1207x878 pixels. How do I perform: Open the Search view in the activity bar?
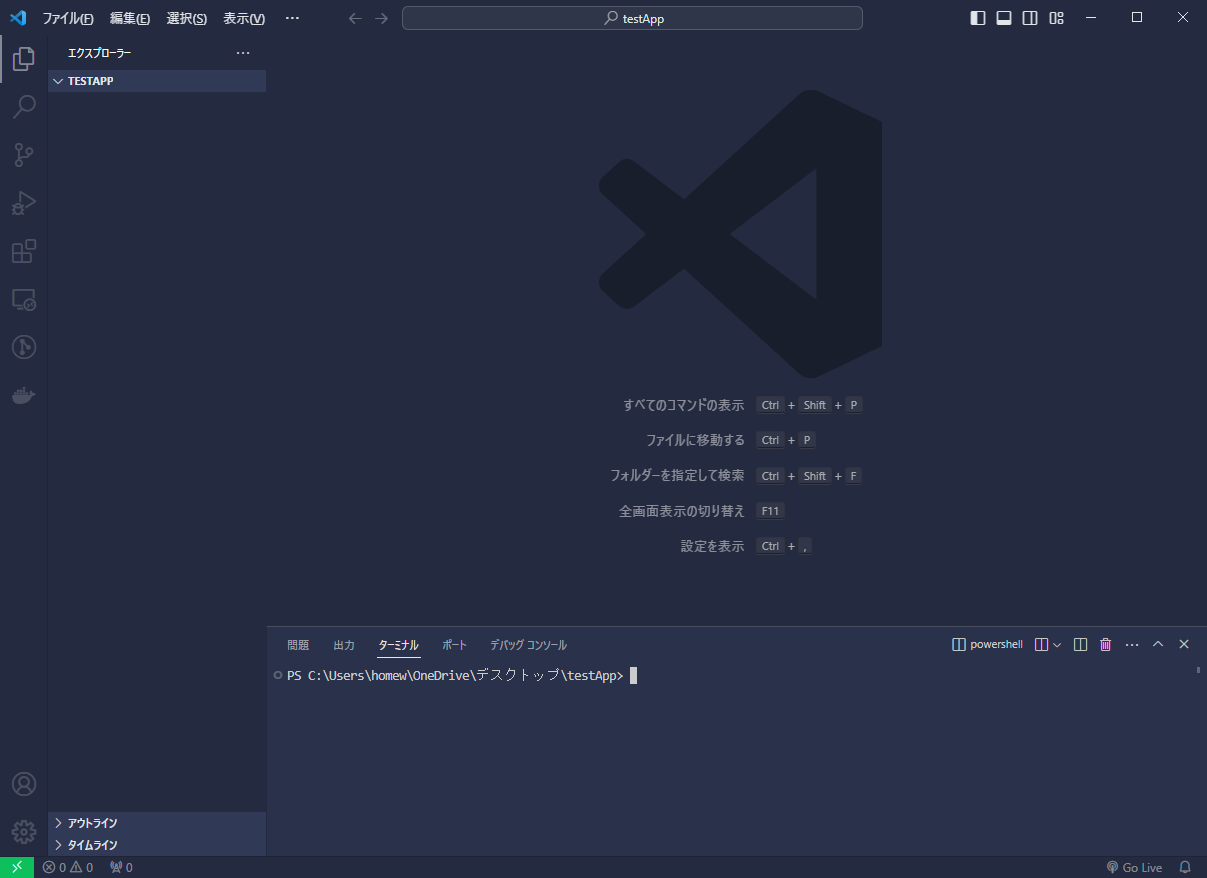click(24, 106)
